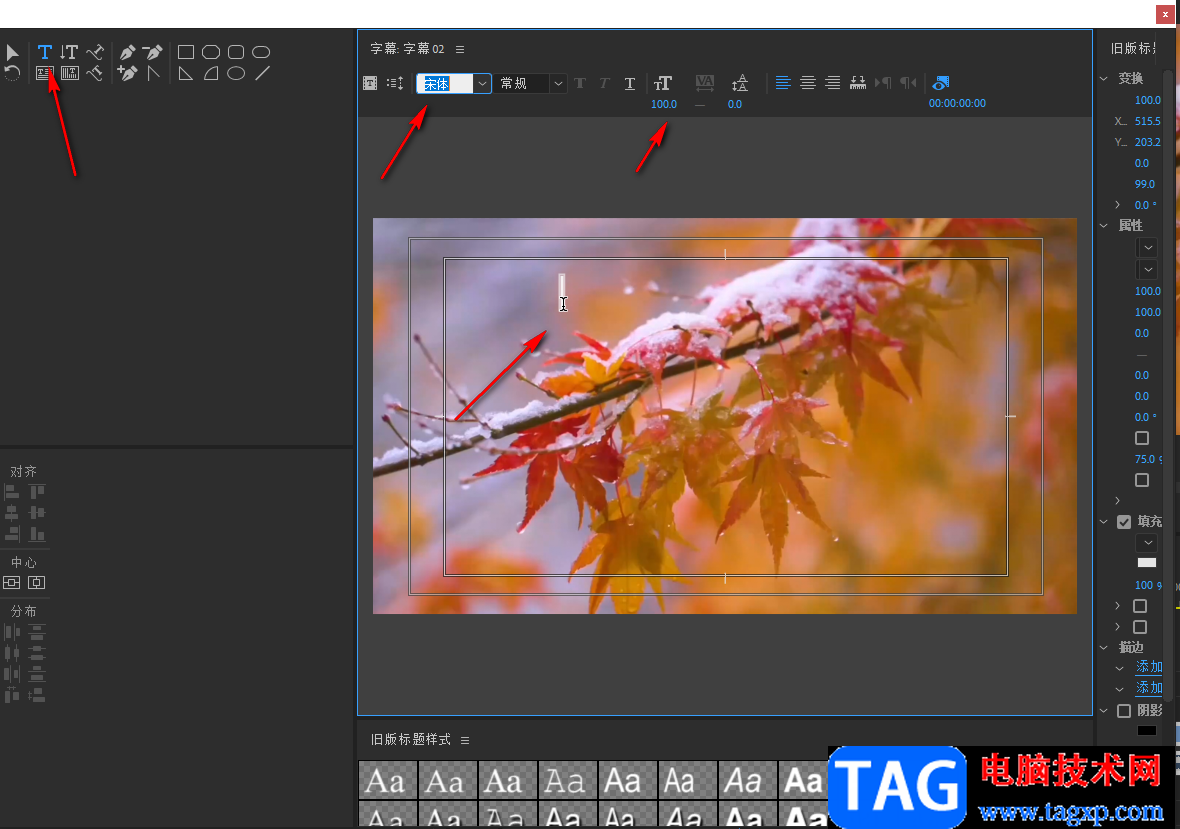Collapse the 填充 (Fill) section arrow
The height and width of the screenshot is (829, 1180).
coord(1104,521)
